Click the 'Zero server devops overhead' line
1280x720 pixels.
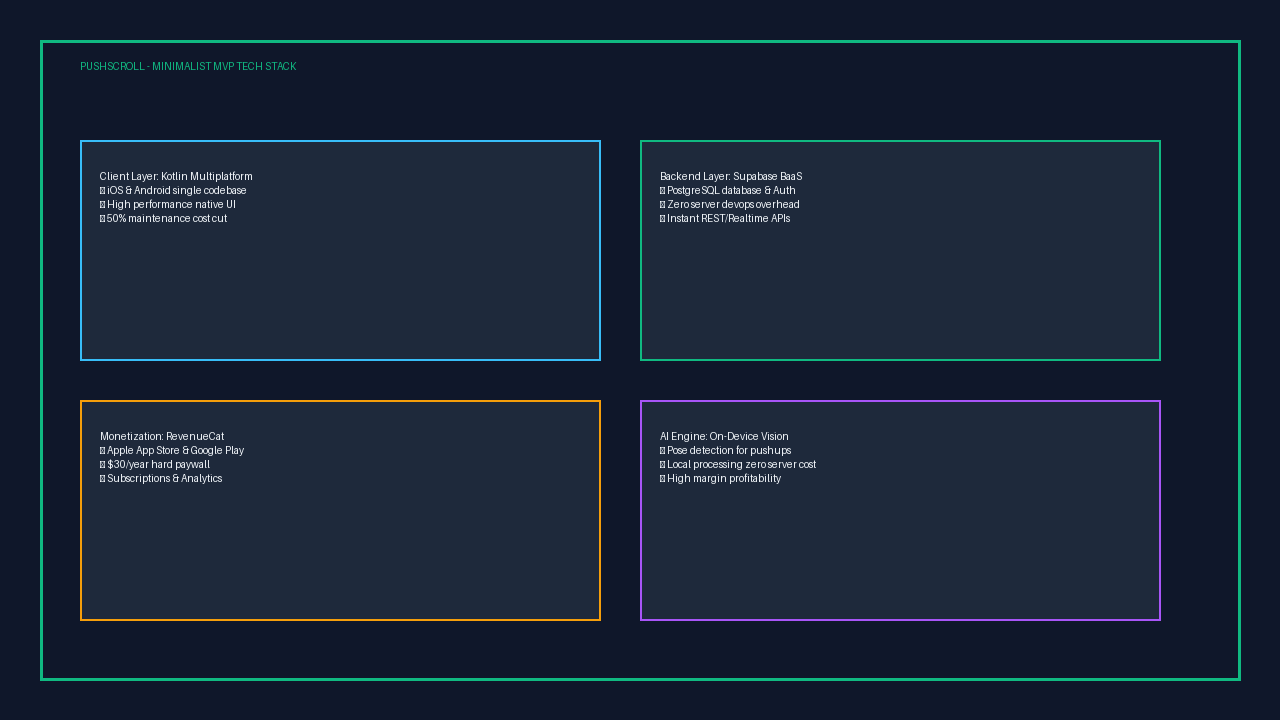pyautogui.click(x=730, y=205)
